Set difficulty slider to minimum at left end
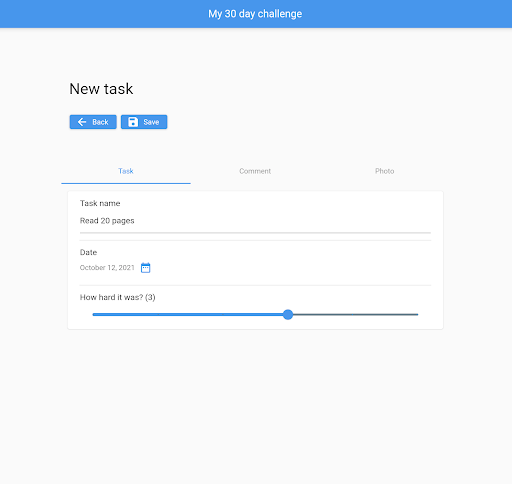 click(x=93, y=314)
